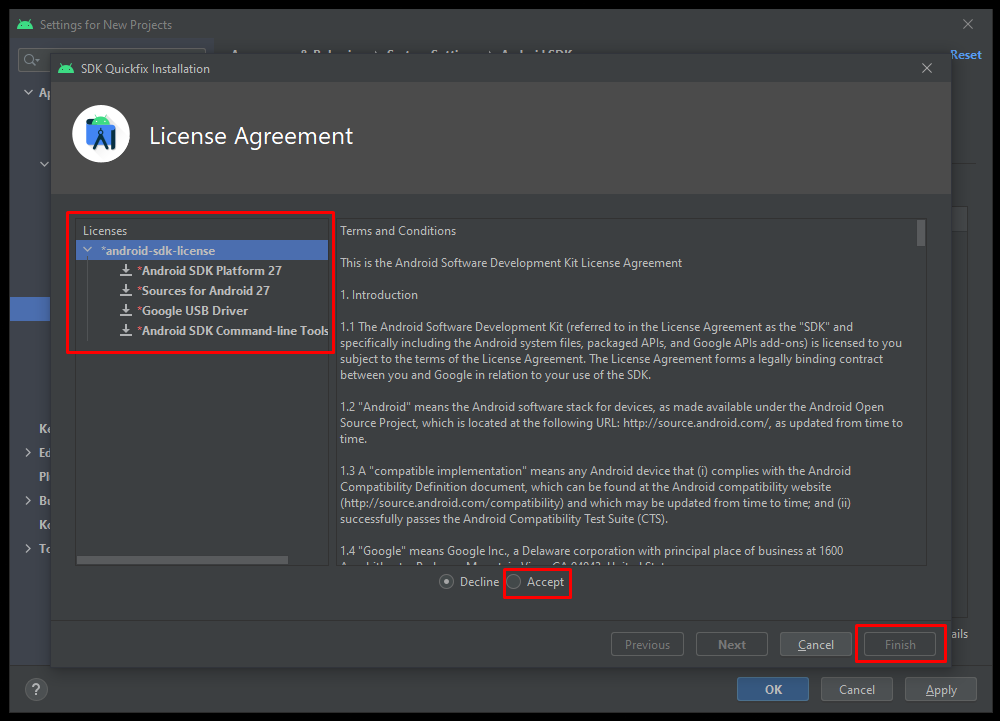Click the license terms vertical scrollbar thumb

[x=921, y=233]
